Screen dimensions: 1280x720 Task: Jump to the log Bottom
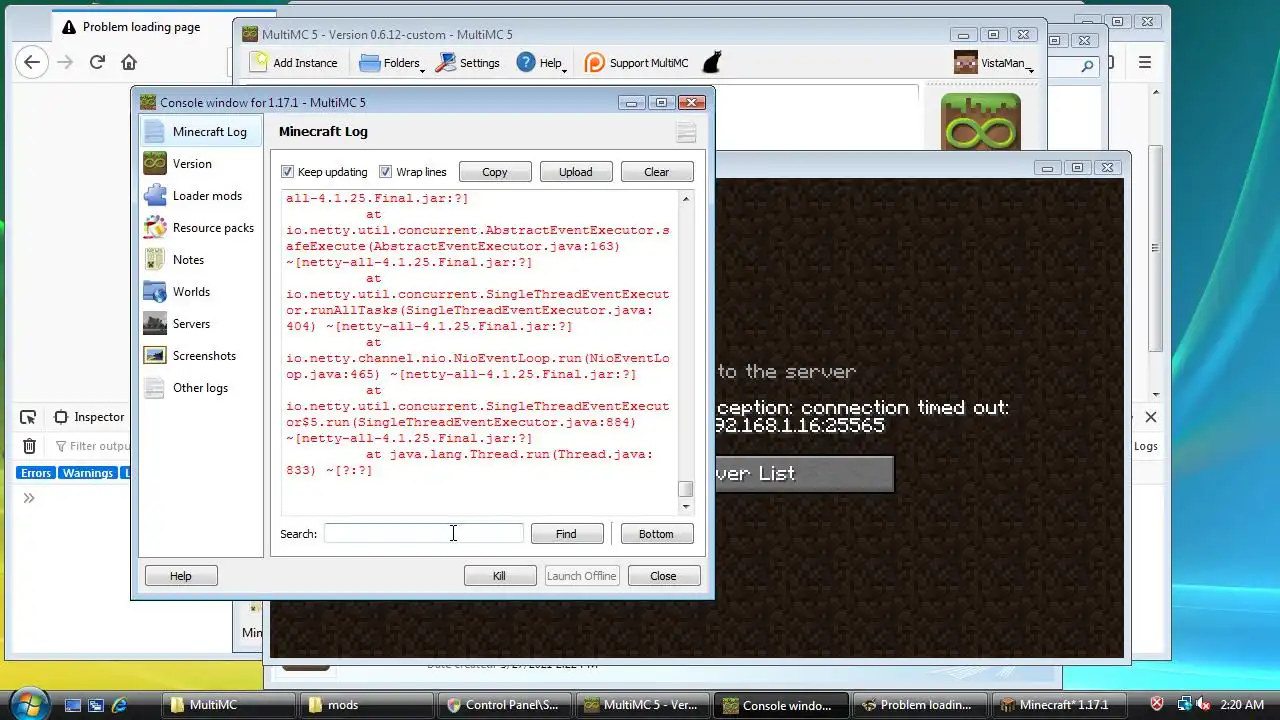[657, 534]
